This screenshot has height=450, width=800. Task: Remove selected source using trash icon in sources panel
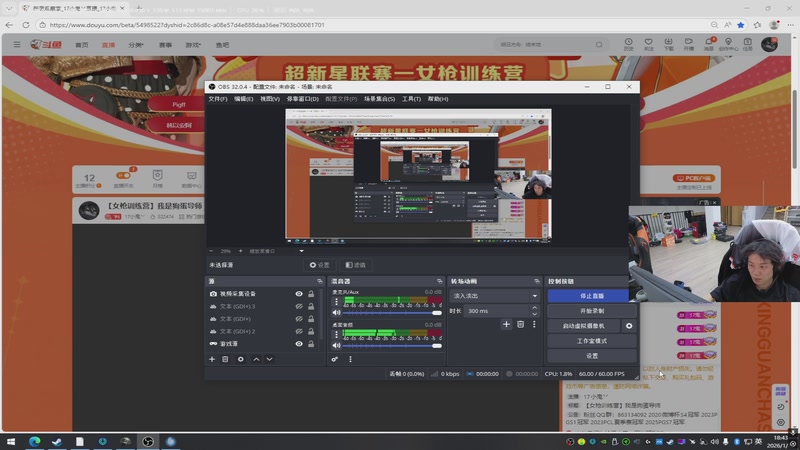(x=225, y=359)
